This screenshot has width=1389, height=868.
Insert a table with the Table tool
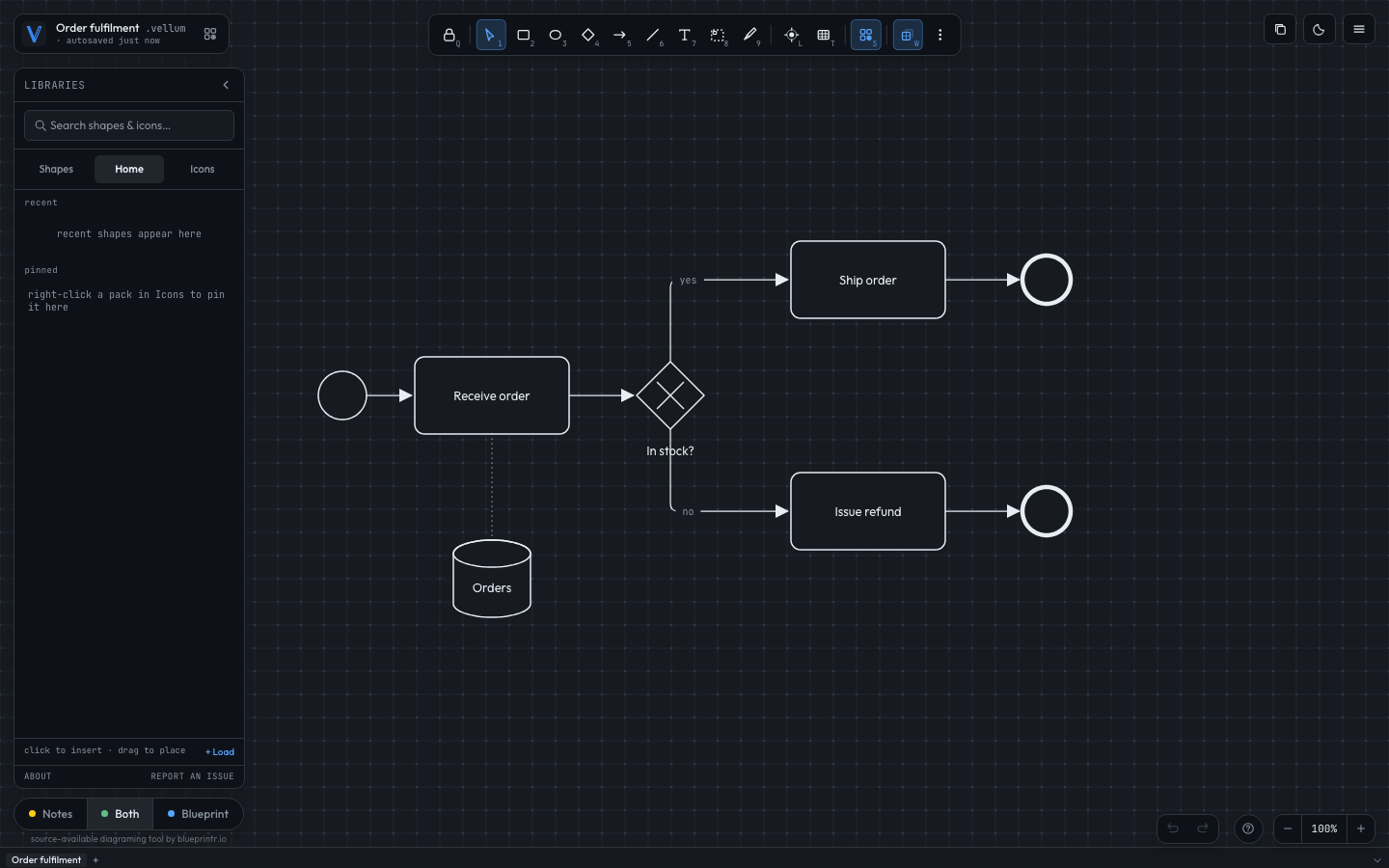pos(824,36)
